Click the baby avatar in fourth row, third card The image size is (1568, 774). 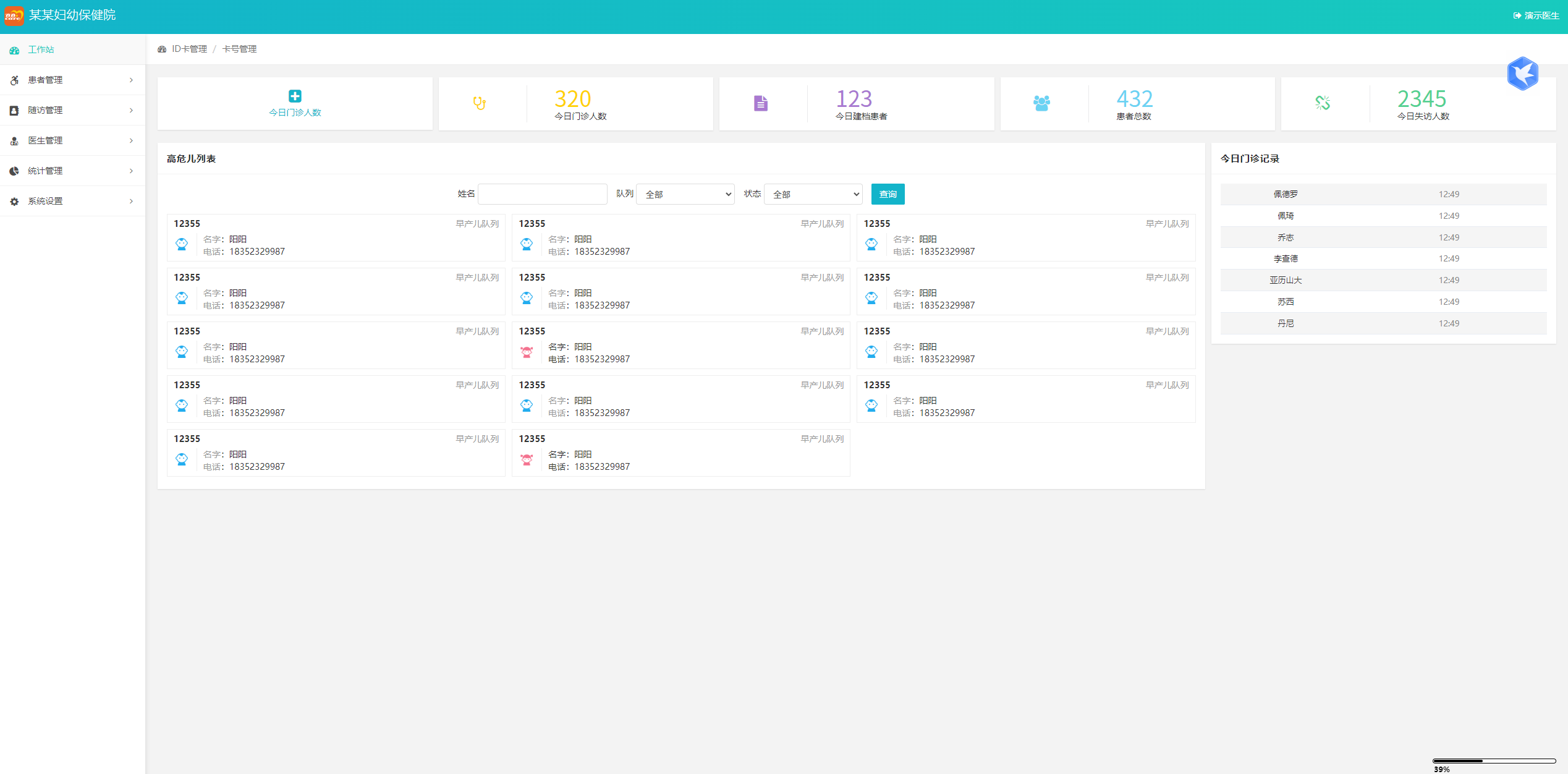coord(871,406)
